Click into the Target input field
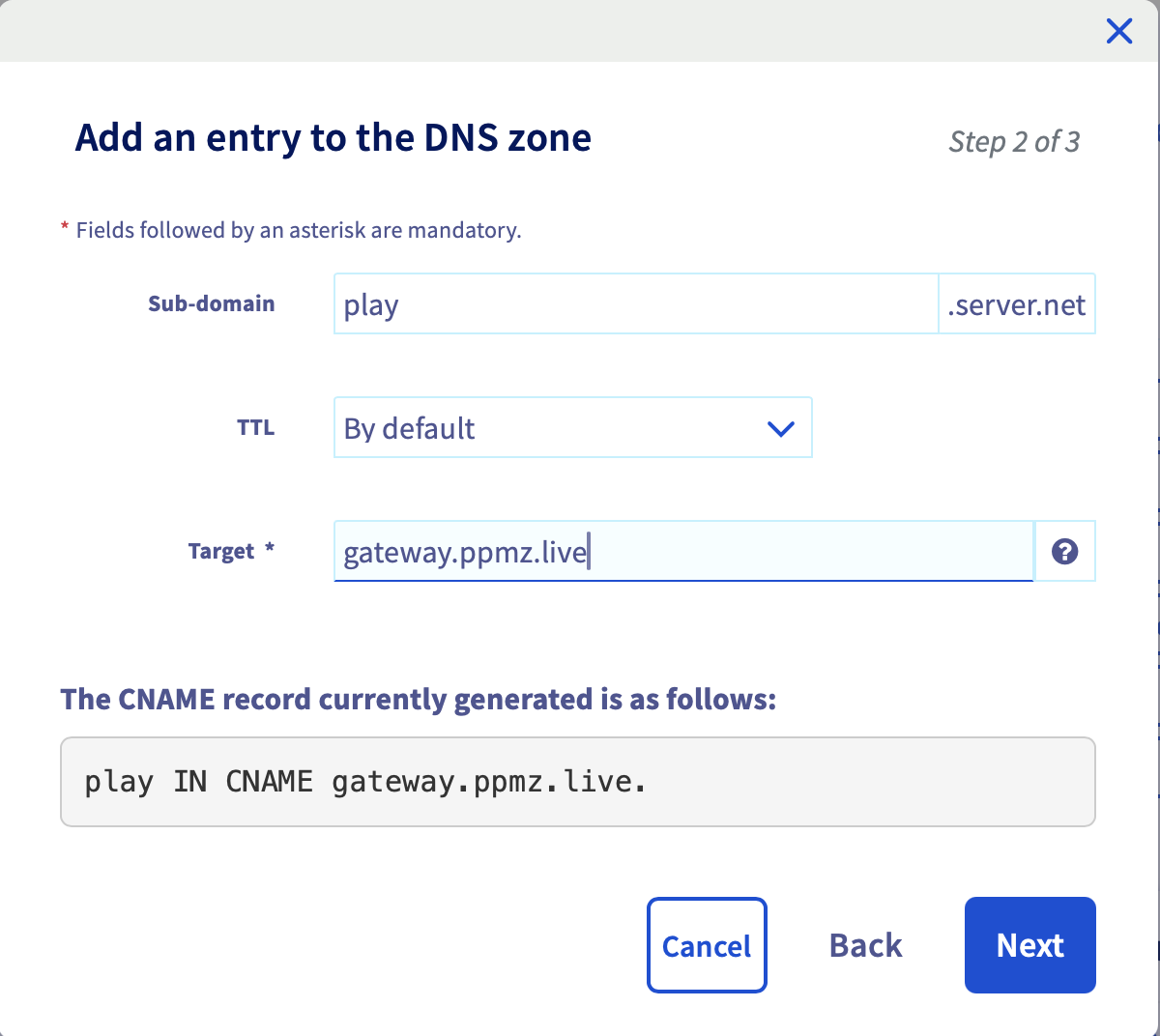This screenshot has height=1036, width=1160. (682, 552)
